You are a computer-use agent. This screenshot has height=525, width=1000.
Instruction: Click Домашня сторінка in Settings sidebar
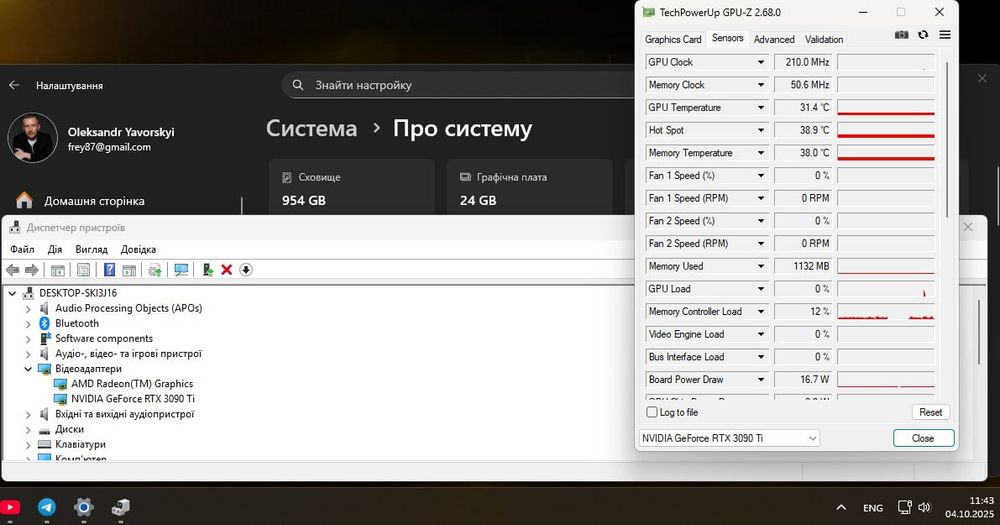[94, 201]
